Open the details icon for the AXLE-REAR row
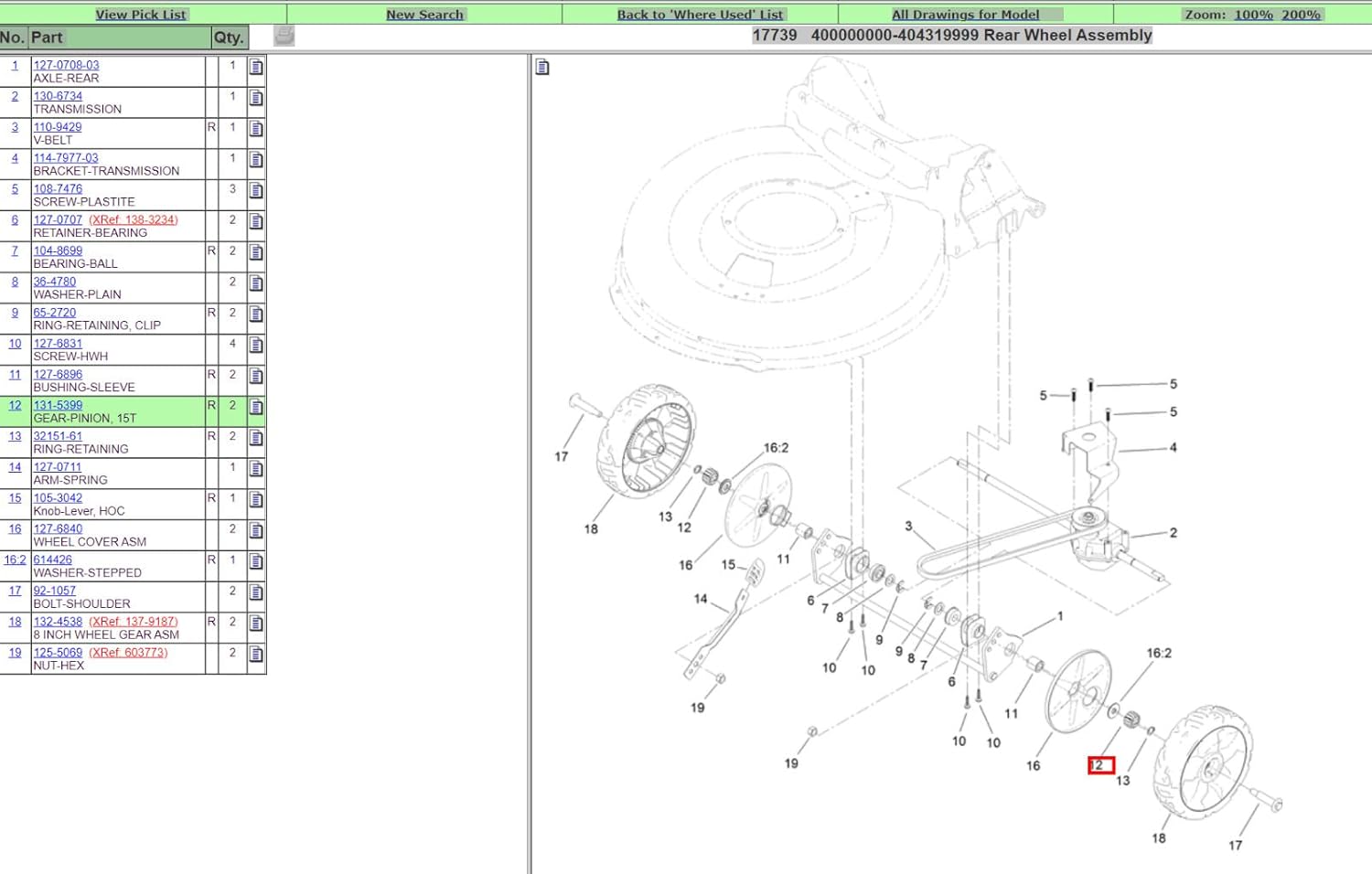The height and width of the screenshot is (874, 1372). point(257,67)
